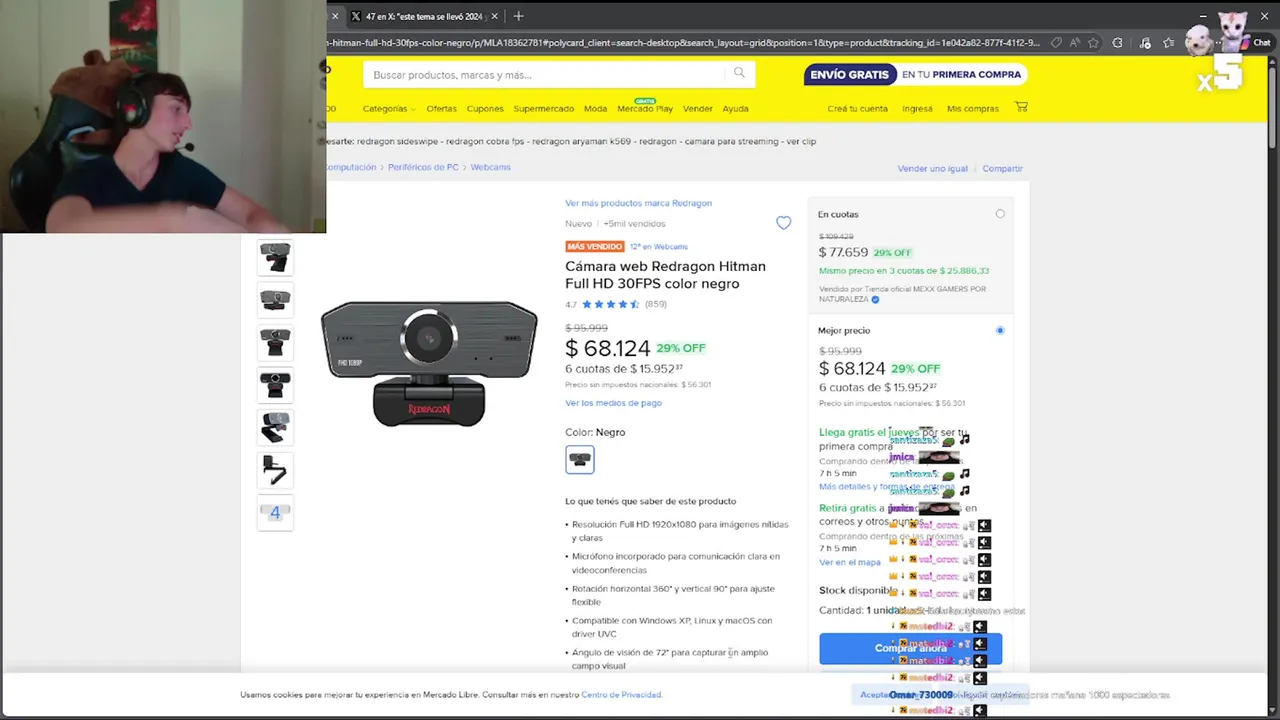The height and width of the screenshot is (720, 1280).
Task: Select the first product thumbnail
Action: point(275,257)
